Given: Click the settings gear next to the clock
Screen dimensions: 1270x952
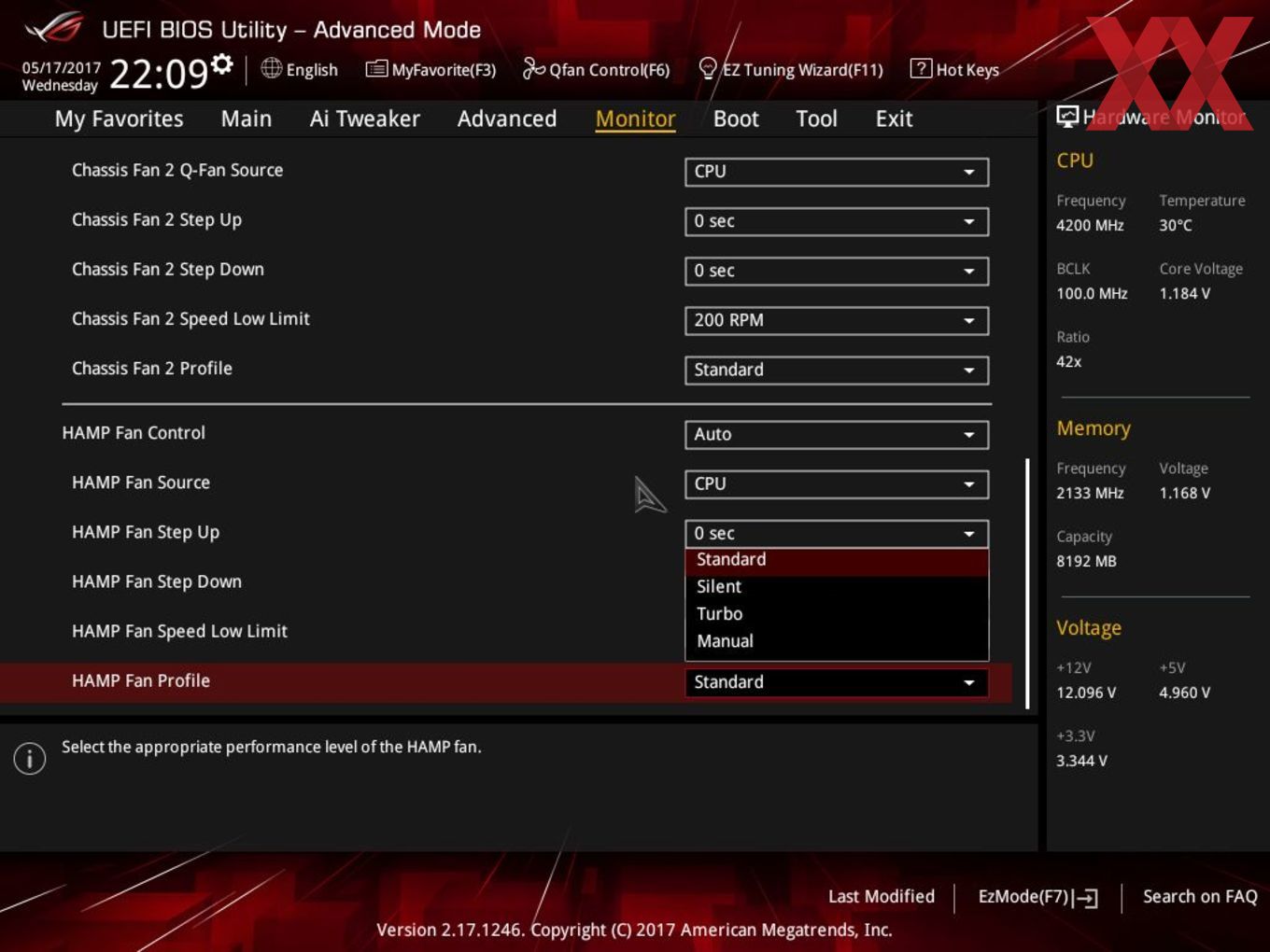Looking at the screenshot, I should 222,63.
